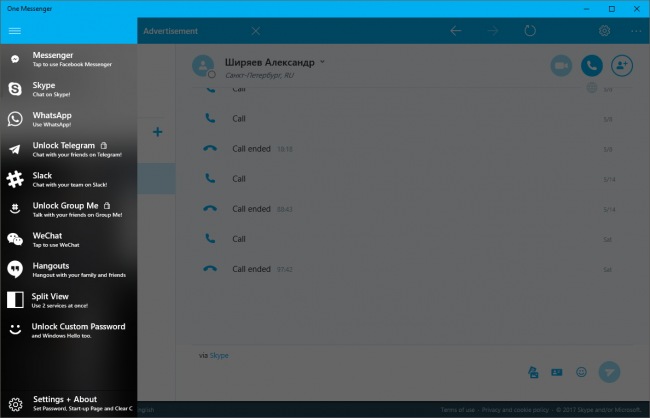Expand dropdown next to Ширяев Александр
This screenshot has height=418, width=650.
323,62
